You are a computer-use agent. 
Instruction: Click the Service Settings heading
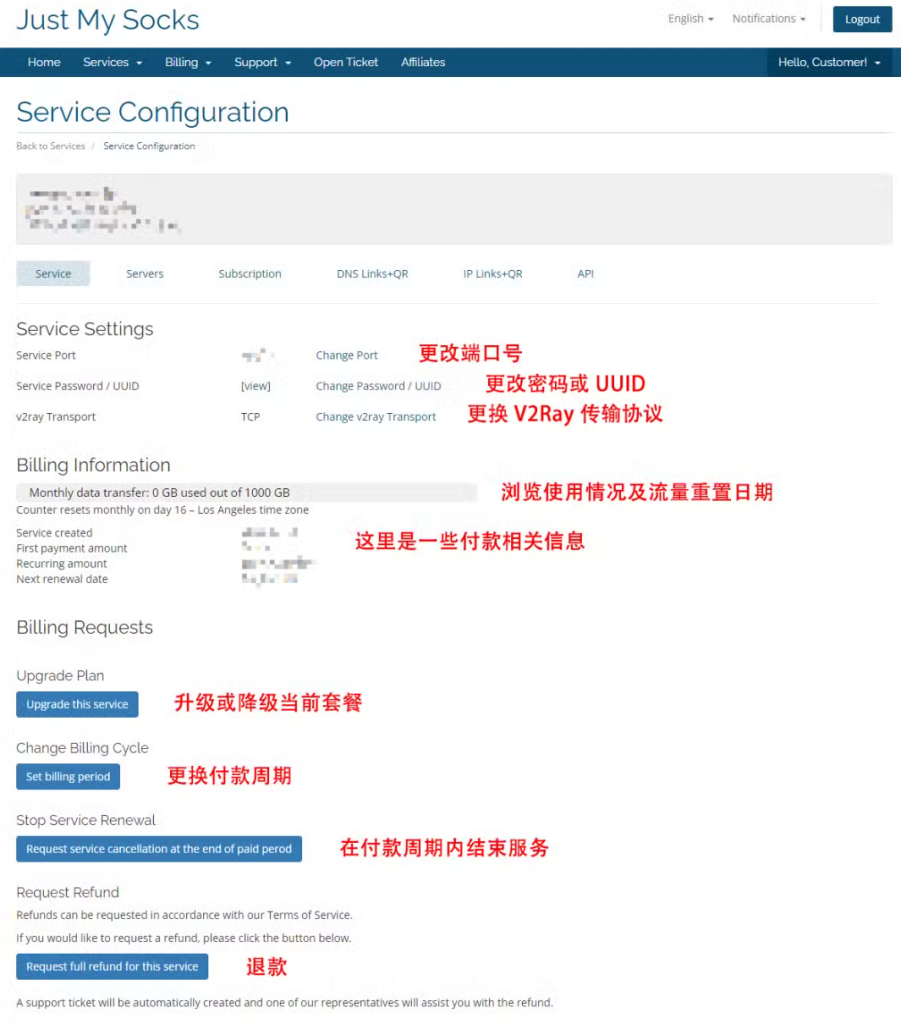pyautogui.click(x=85, y=329)
